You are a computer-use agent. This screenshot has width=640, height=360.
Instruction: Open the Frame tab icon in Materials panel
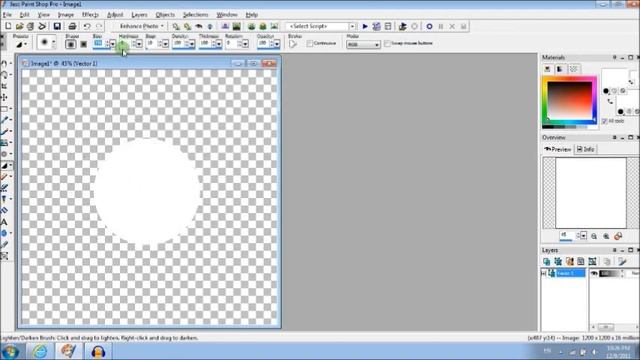[x=547, y=69]
